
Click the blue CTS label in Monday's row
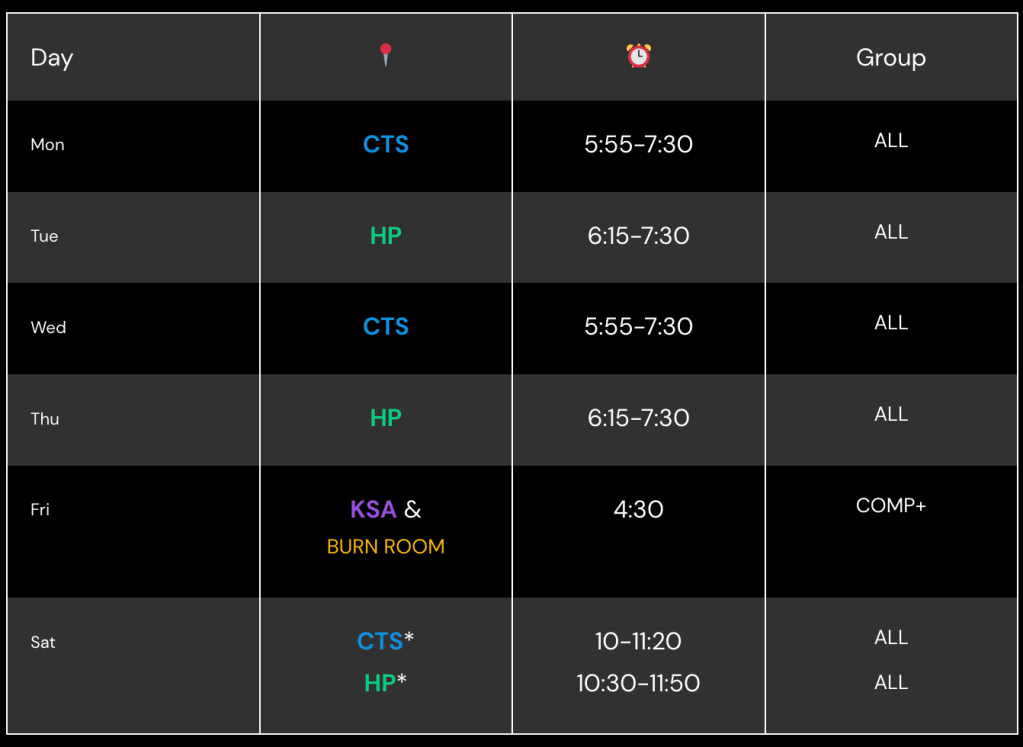click(386, 144)
